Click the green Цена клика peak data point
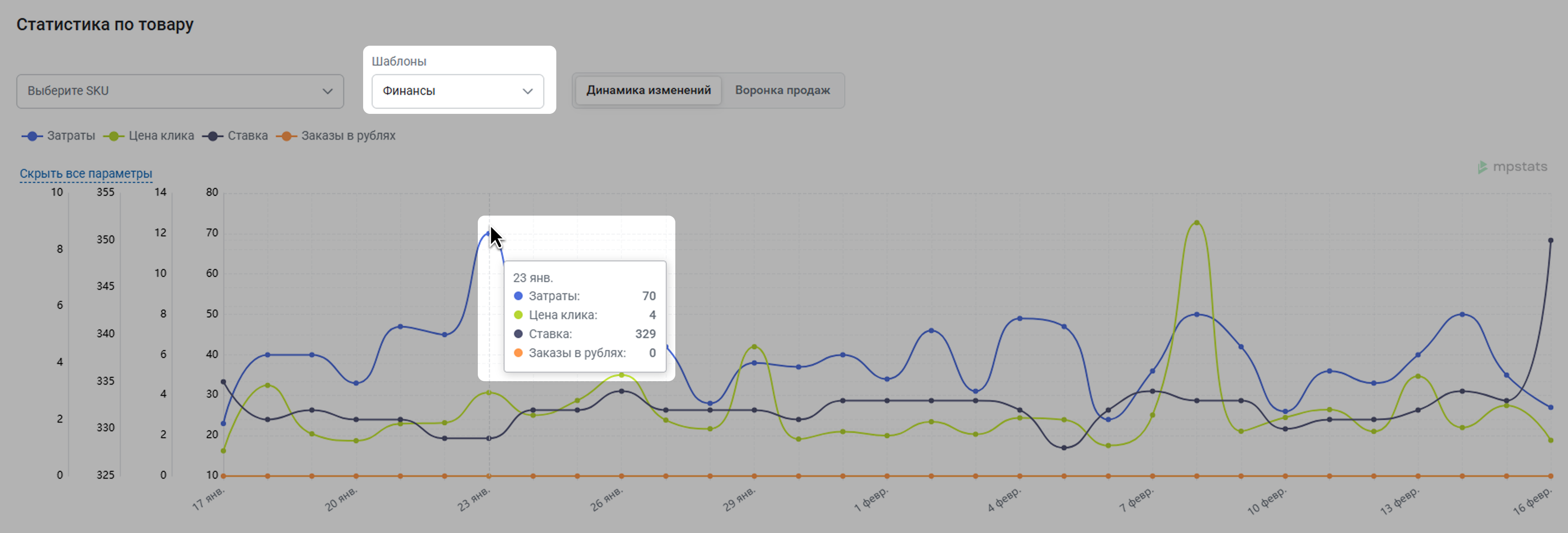 tap(1197, 223)
